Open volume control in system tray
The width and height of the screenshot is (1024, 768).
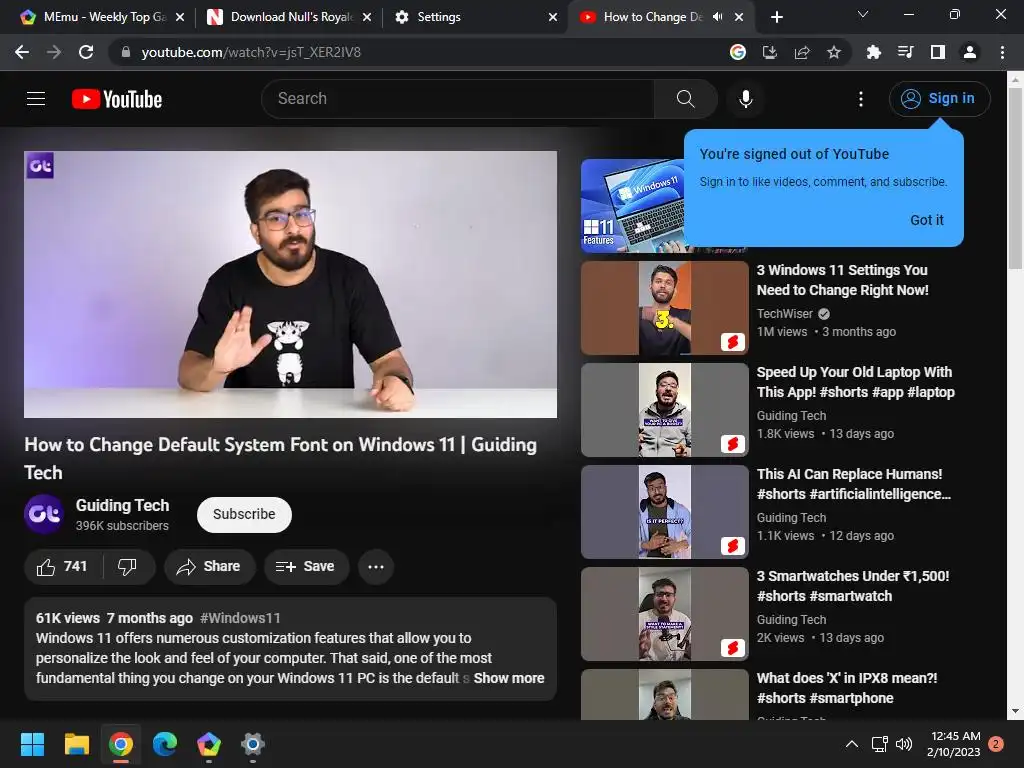point(904,744)
